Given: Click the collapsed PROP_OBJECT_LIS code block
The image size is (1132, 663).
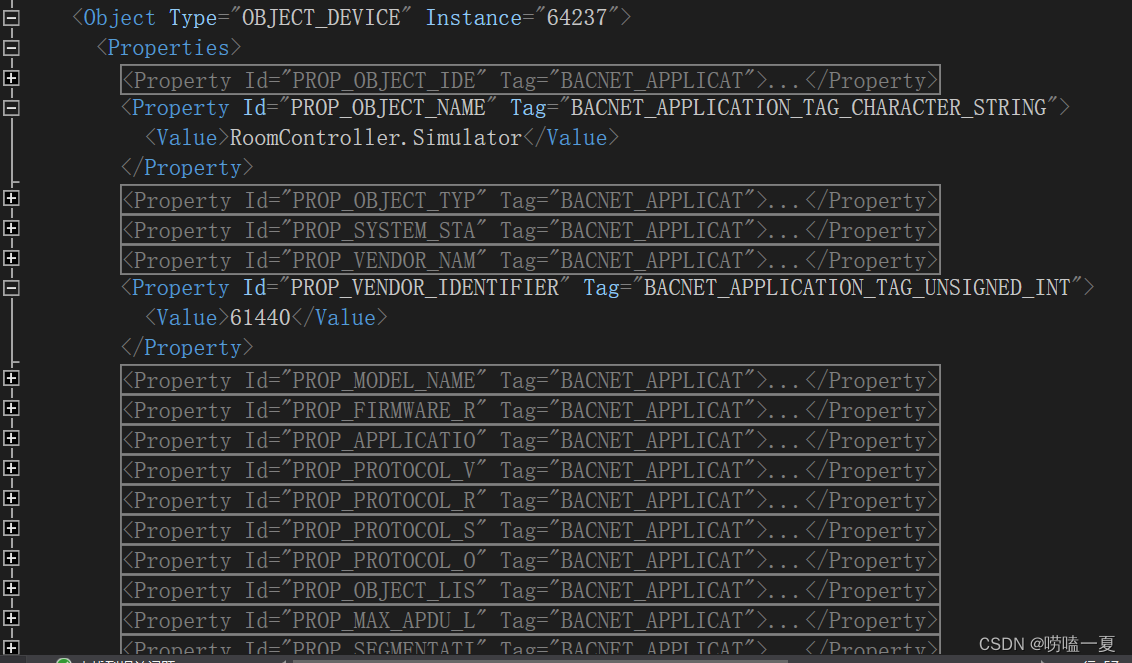Looking at the screenshot, I should pos(530,590).
